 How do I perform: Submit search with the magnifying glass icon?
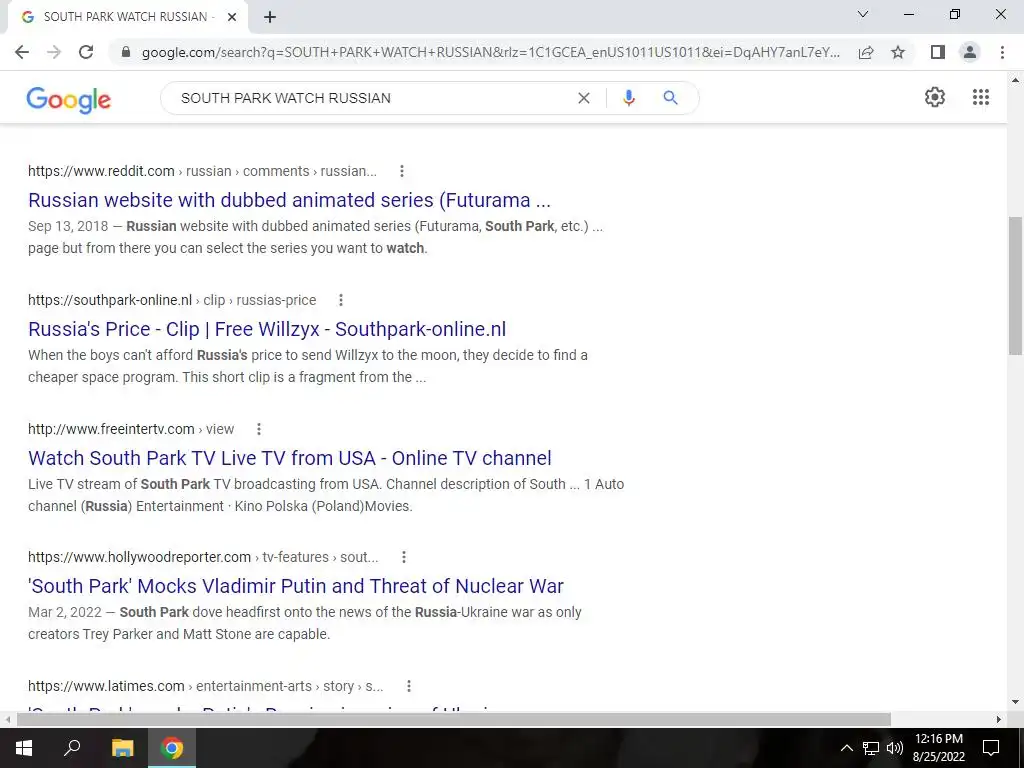(670, 98)
